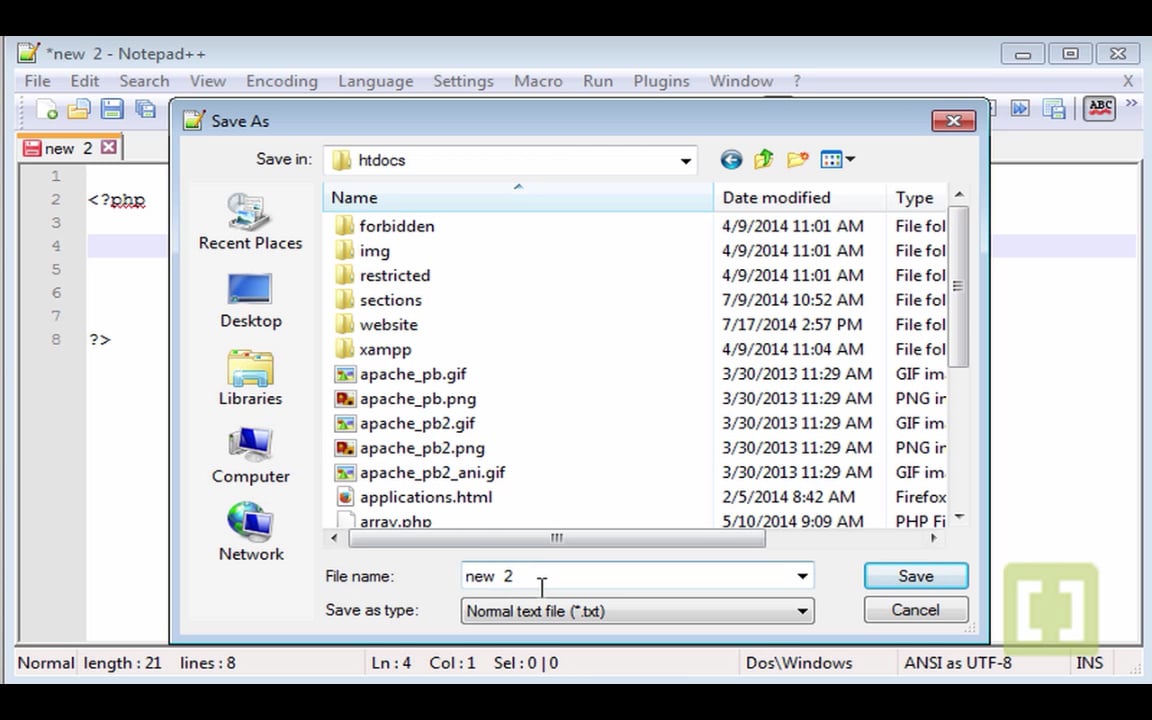This screenshot has height=720, width=1152.
Task: Expand toolbar overflow chevron in Notepad++
Action: tap(1131, 104)
